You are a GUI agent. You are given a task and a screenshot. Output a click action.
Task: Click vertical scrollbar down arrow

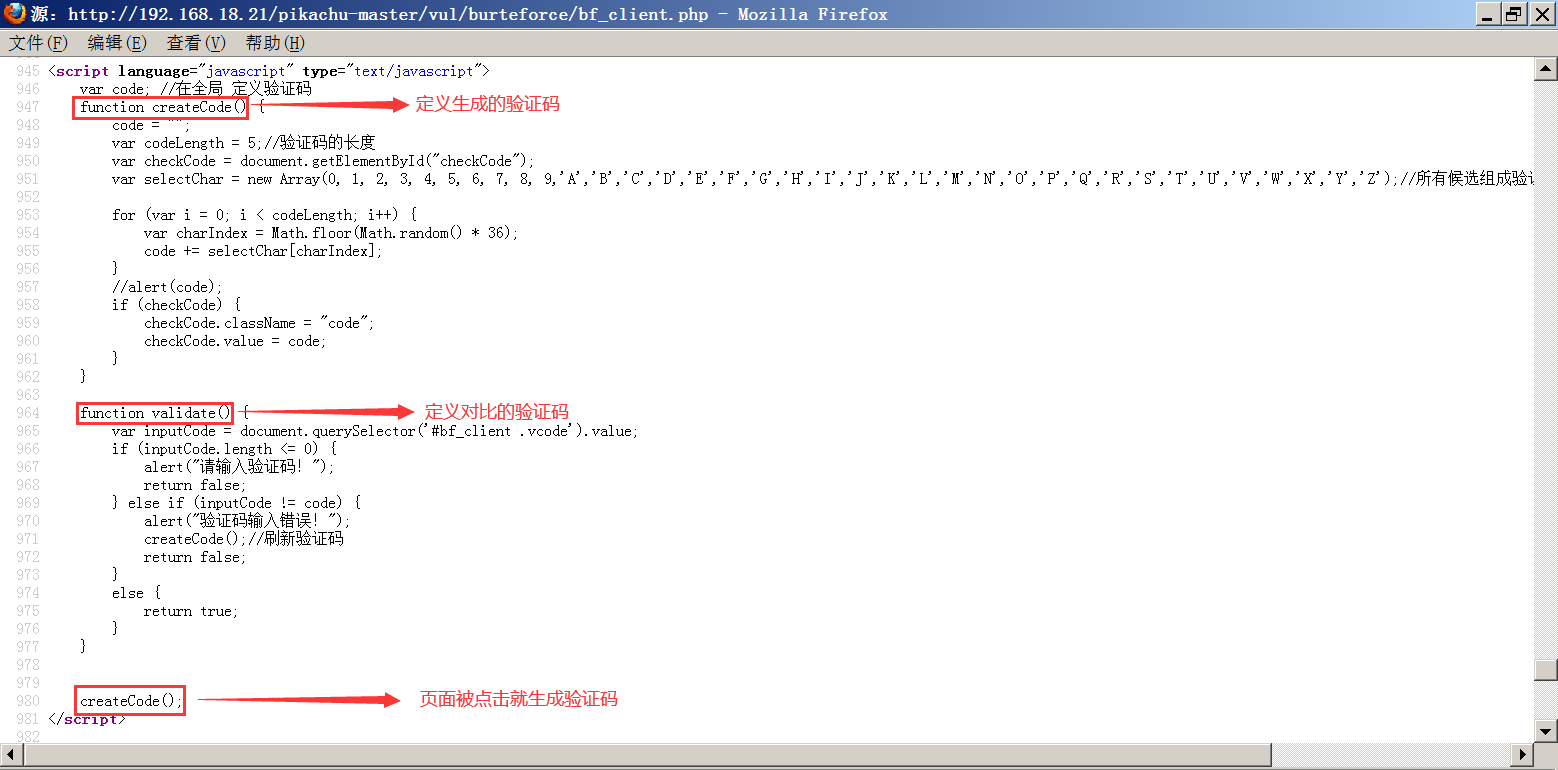1546,731
